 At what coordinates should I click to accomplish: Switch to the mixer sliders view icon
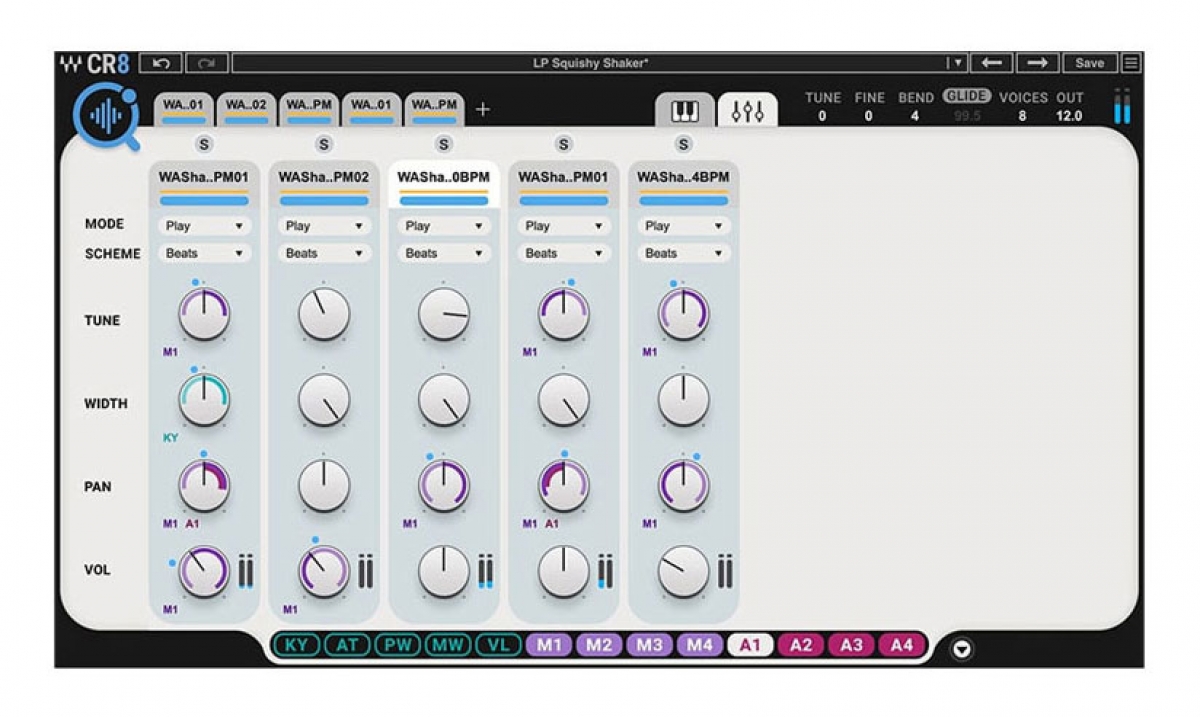tap(747, 110)
